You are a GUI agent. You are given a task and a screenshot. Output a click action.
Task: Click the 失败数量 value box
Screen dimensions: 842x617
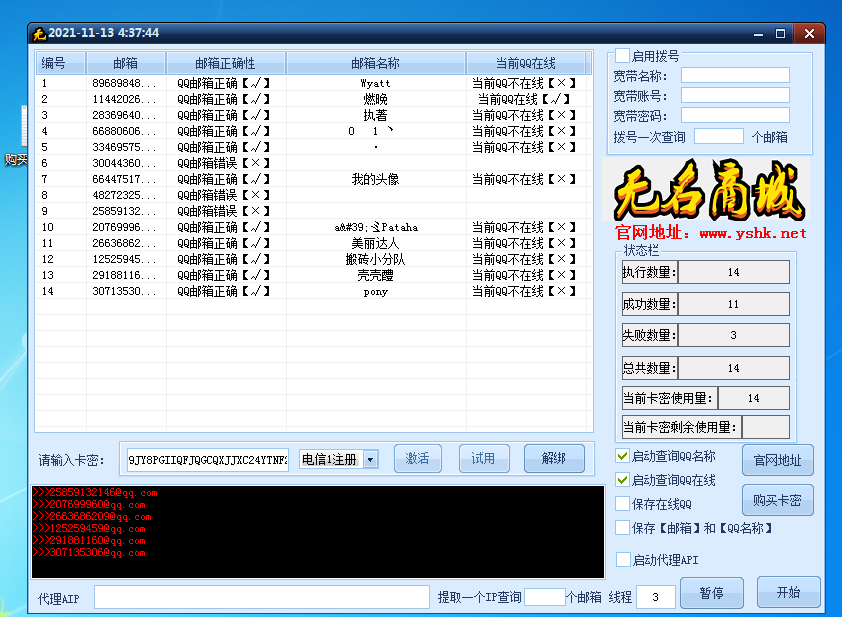[734, 335]
